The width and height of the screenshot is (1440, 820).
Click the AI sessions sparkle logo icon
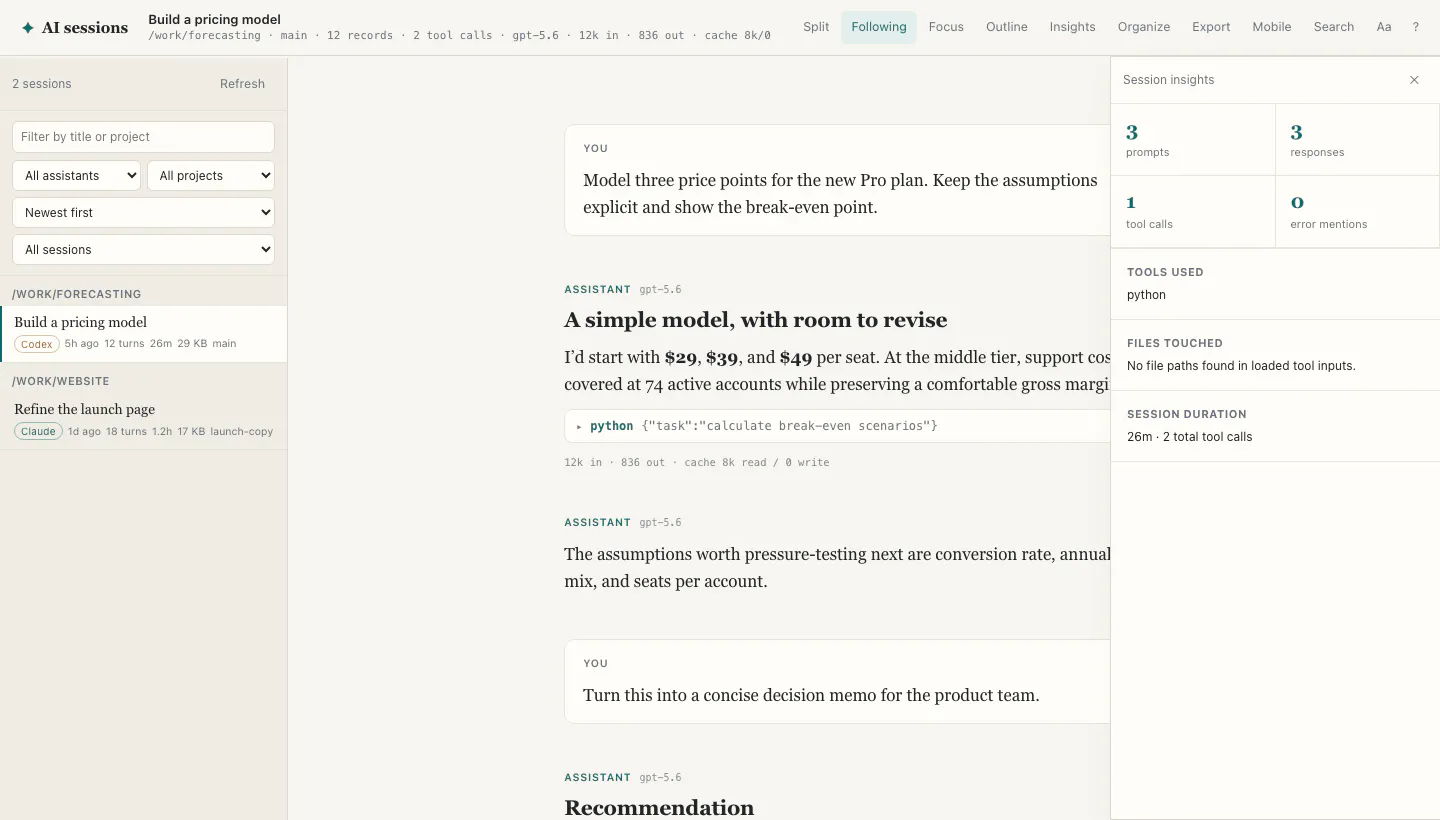28,28
